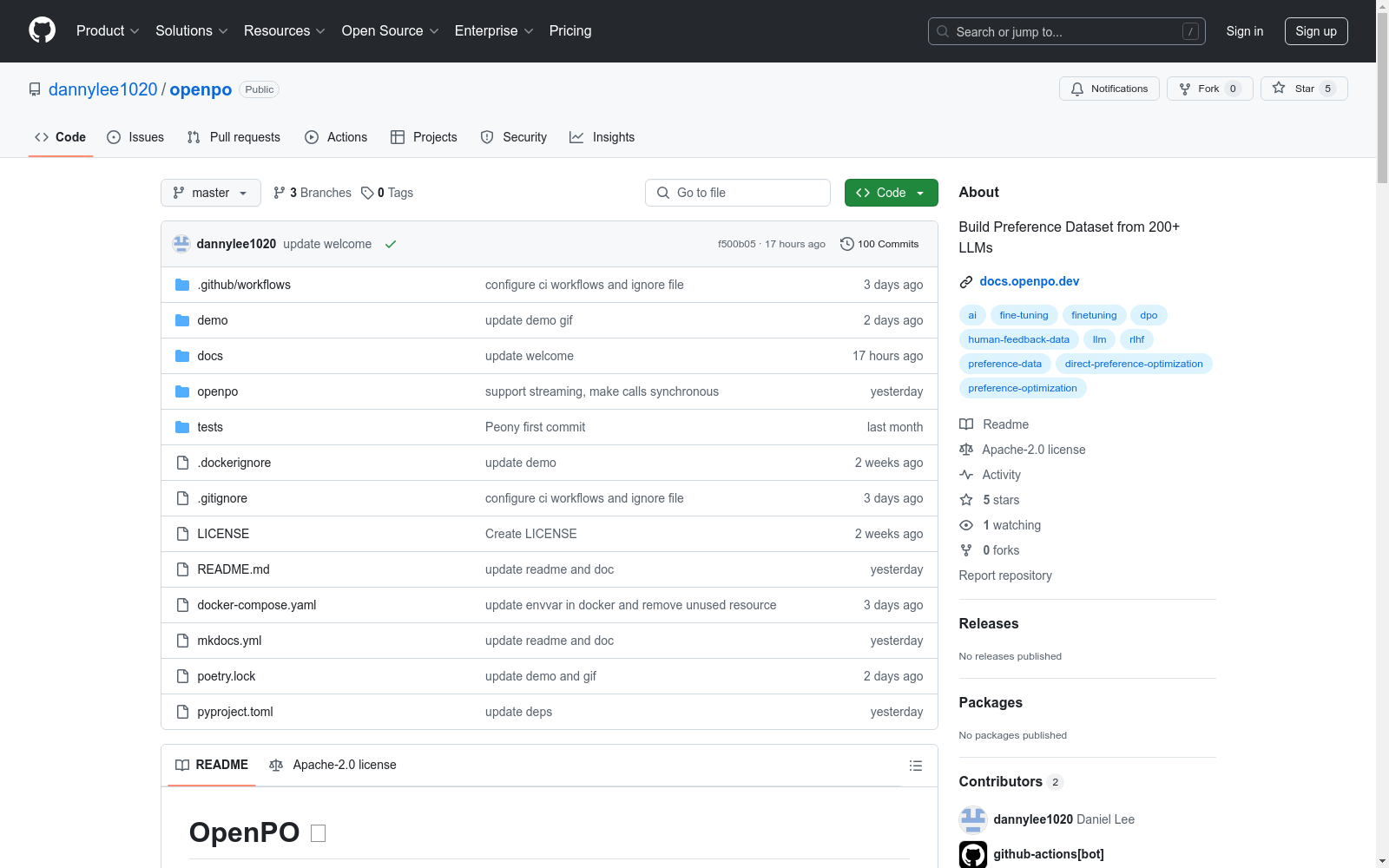This screenshot has width=1389, height=868.
Task: Open the fine-tuning topic tag
Action: pyautogui.click(x=1024, y=315)
